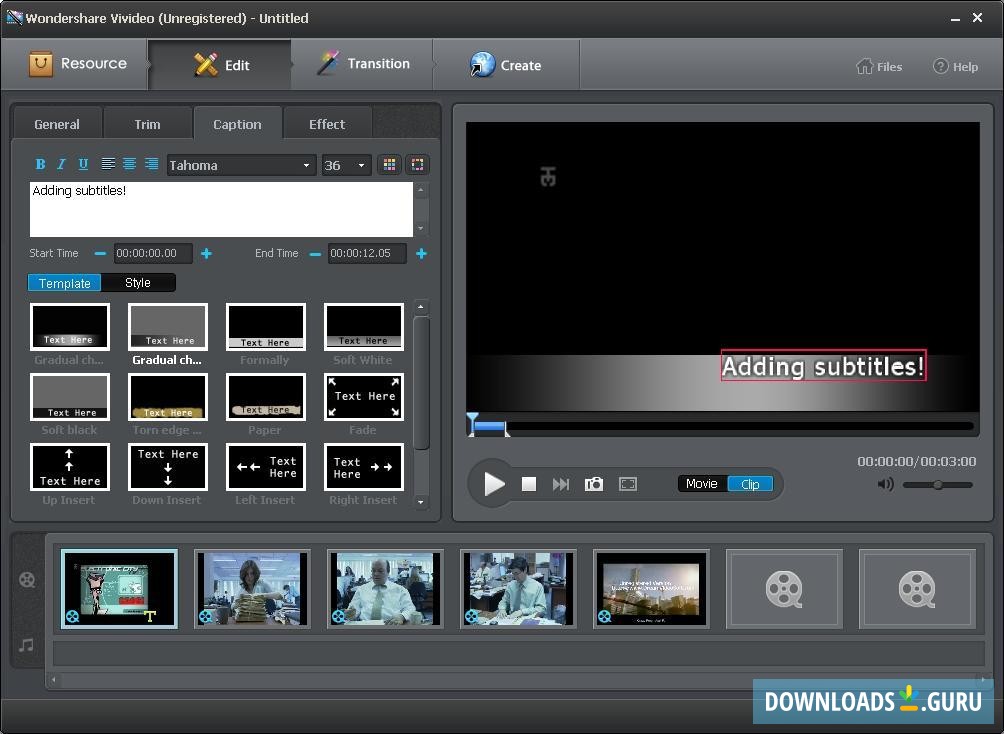Apply italic formatting to caption text
The height and width of the screenshot is (734, 1004).
(62, 163)
